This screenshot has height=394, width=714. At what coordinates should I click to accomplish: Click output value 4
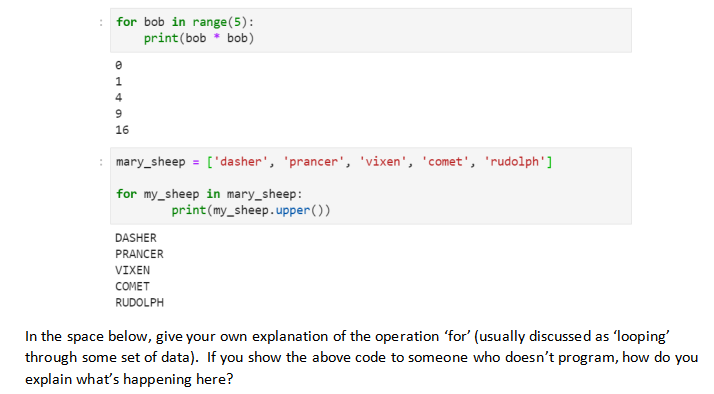point(118,97)
